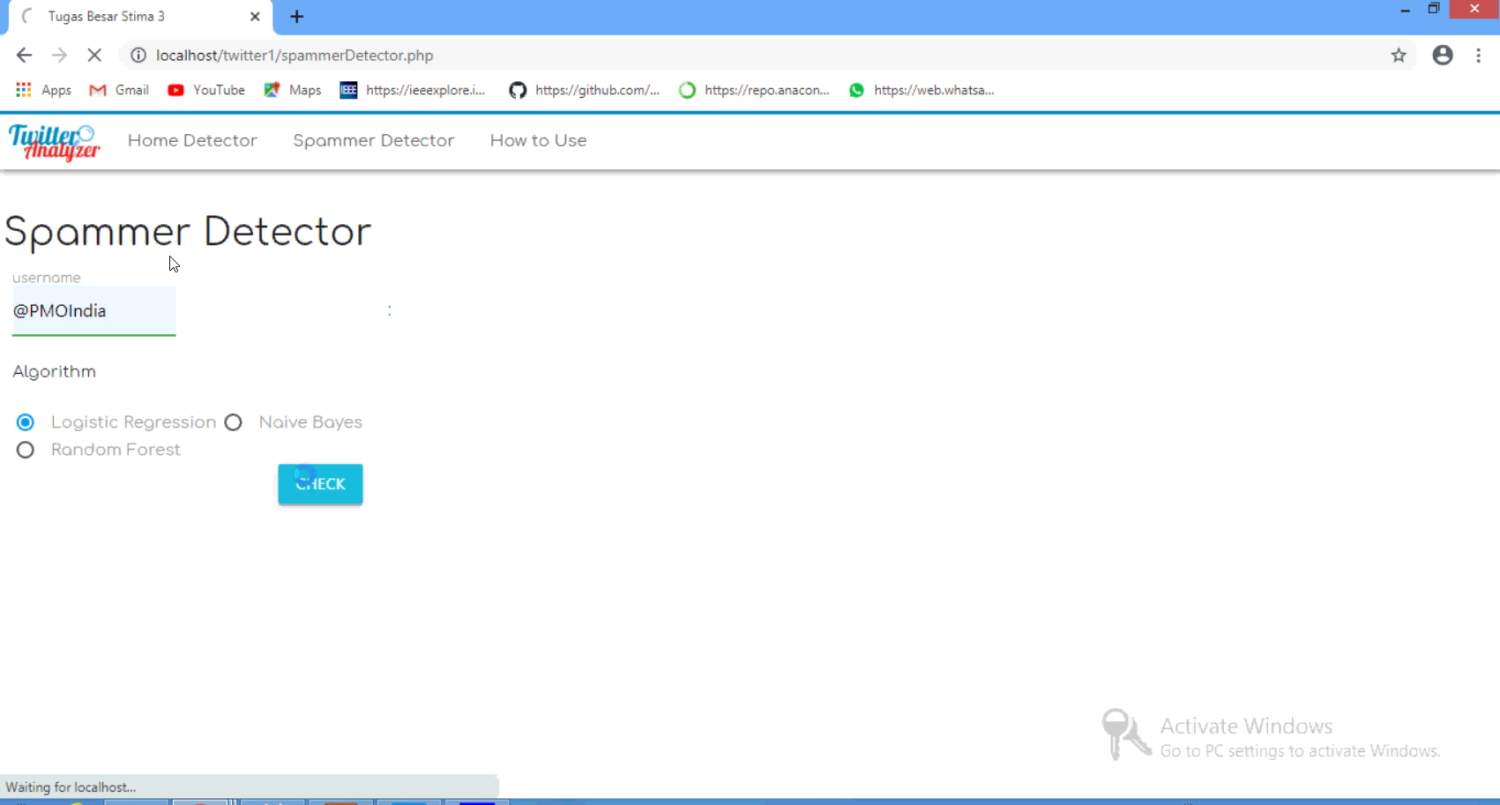Click the CHECK button
The height and width of the screenshot is (805, 1500).
coord(320,484)
